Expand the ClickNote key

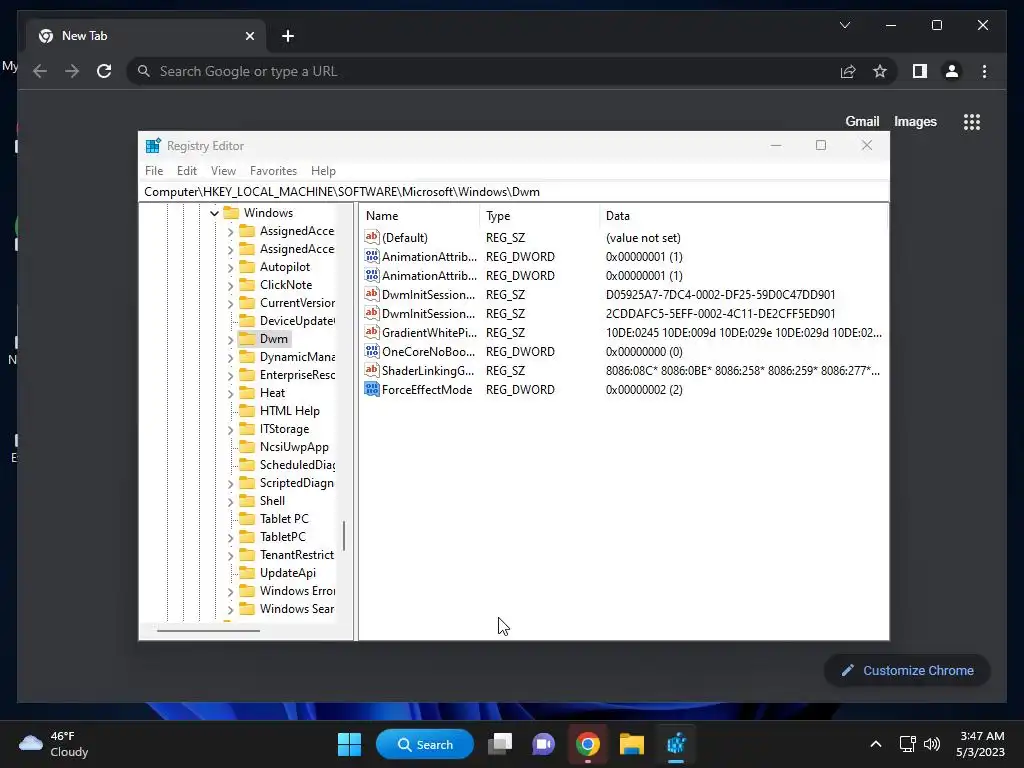pyautogui.click(x=230, y=285)
